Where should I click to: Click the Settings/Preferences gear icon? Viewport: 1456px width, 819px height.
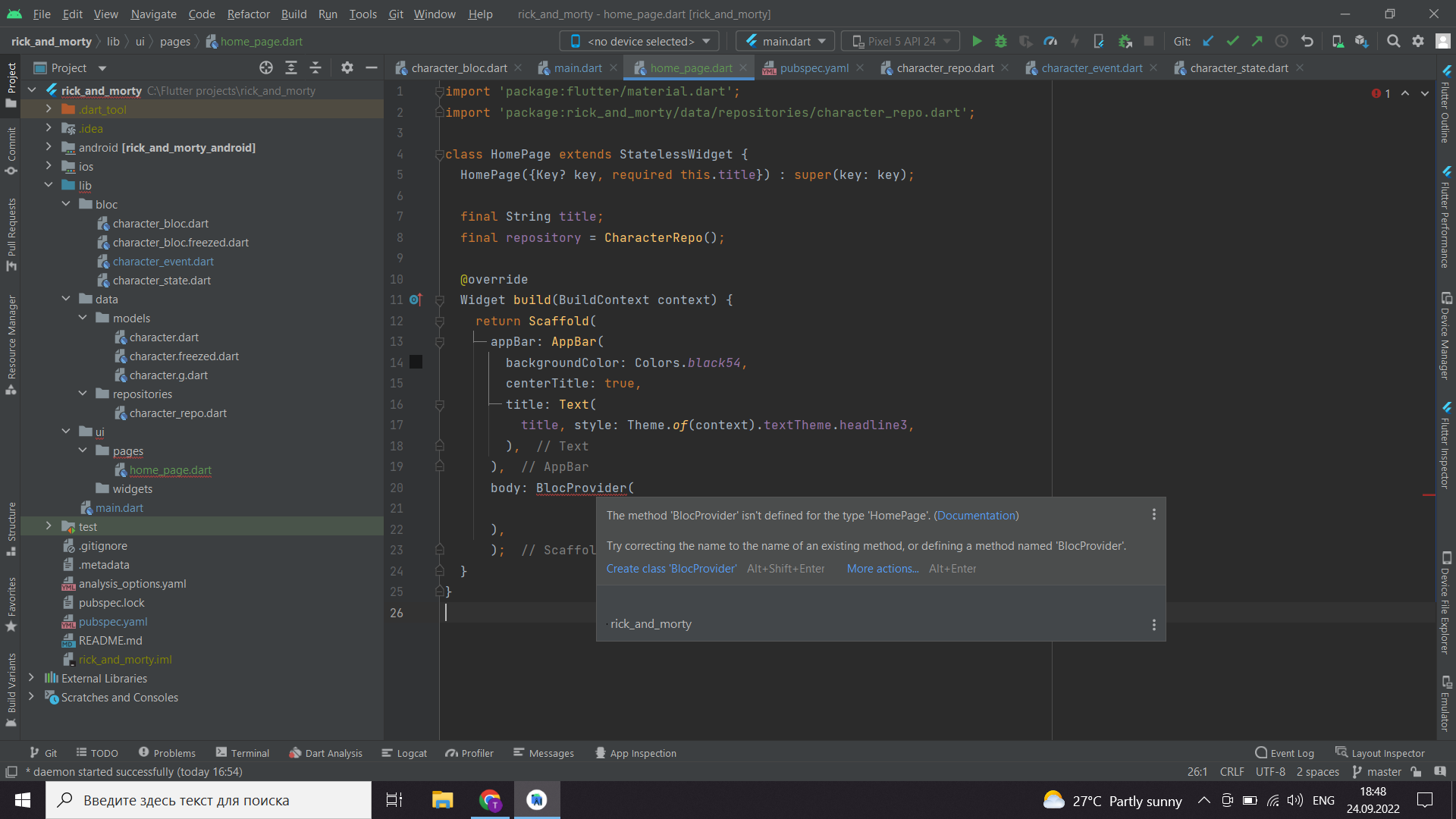(1418, 41)
